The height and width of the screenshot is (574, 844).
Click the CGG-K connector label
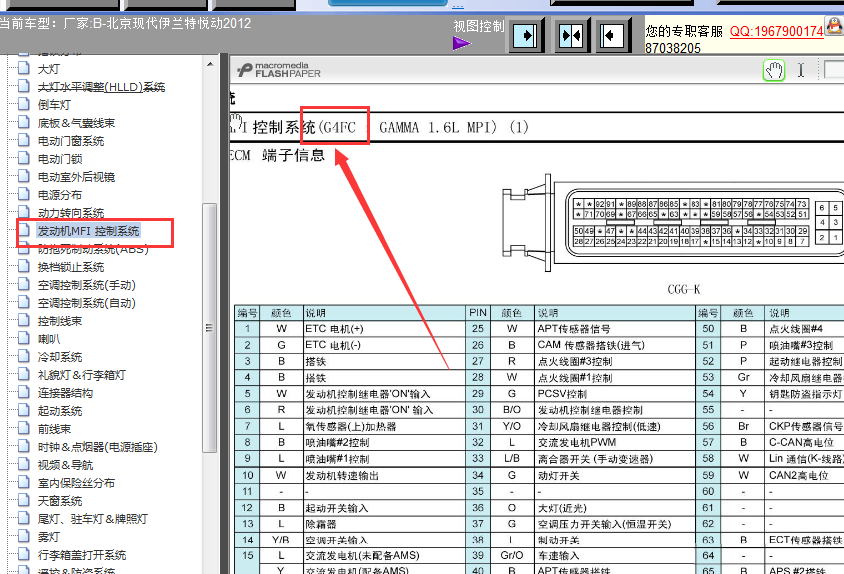tap(684, 290)
